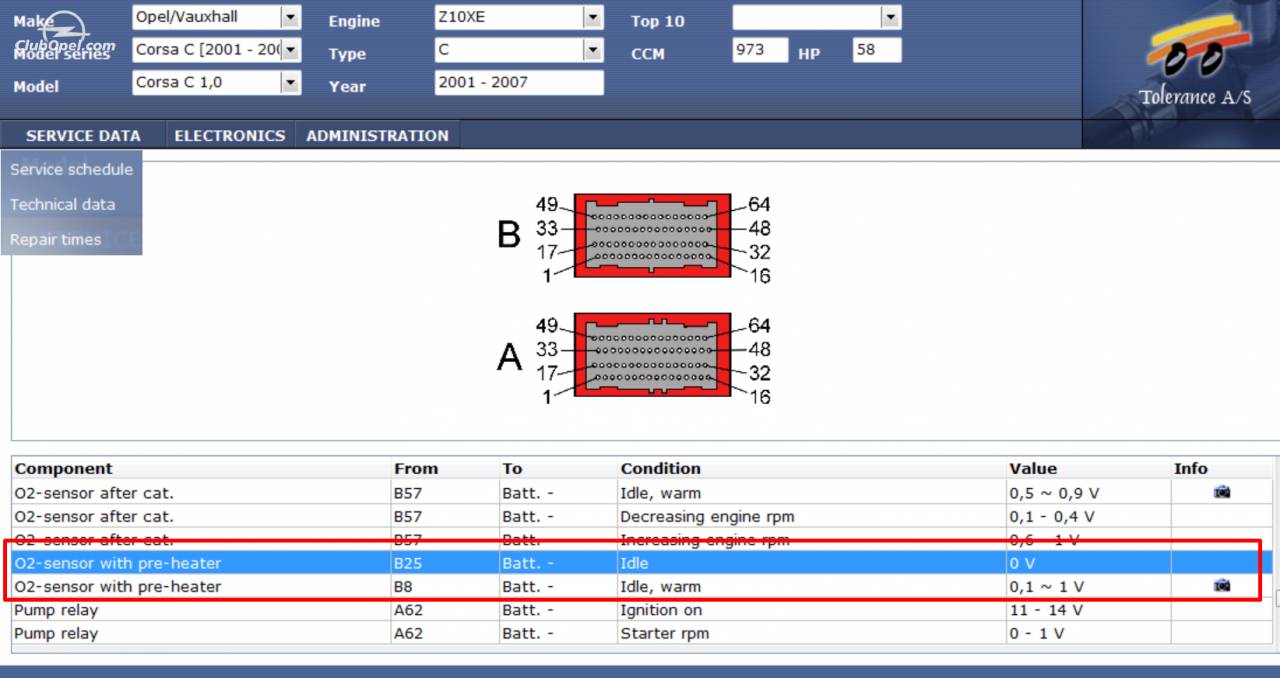Click the value 0,1 - 0,4 V
1280x678 pixels.
click(x=1052, y=517)
